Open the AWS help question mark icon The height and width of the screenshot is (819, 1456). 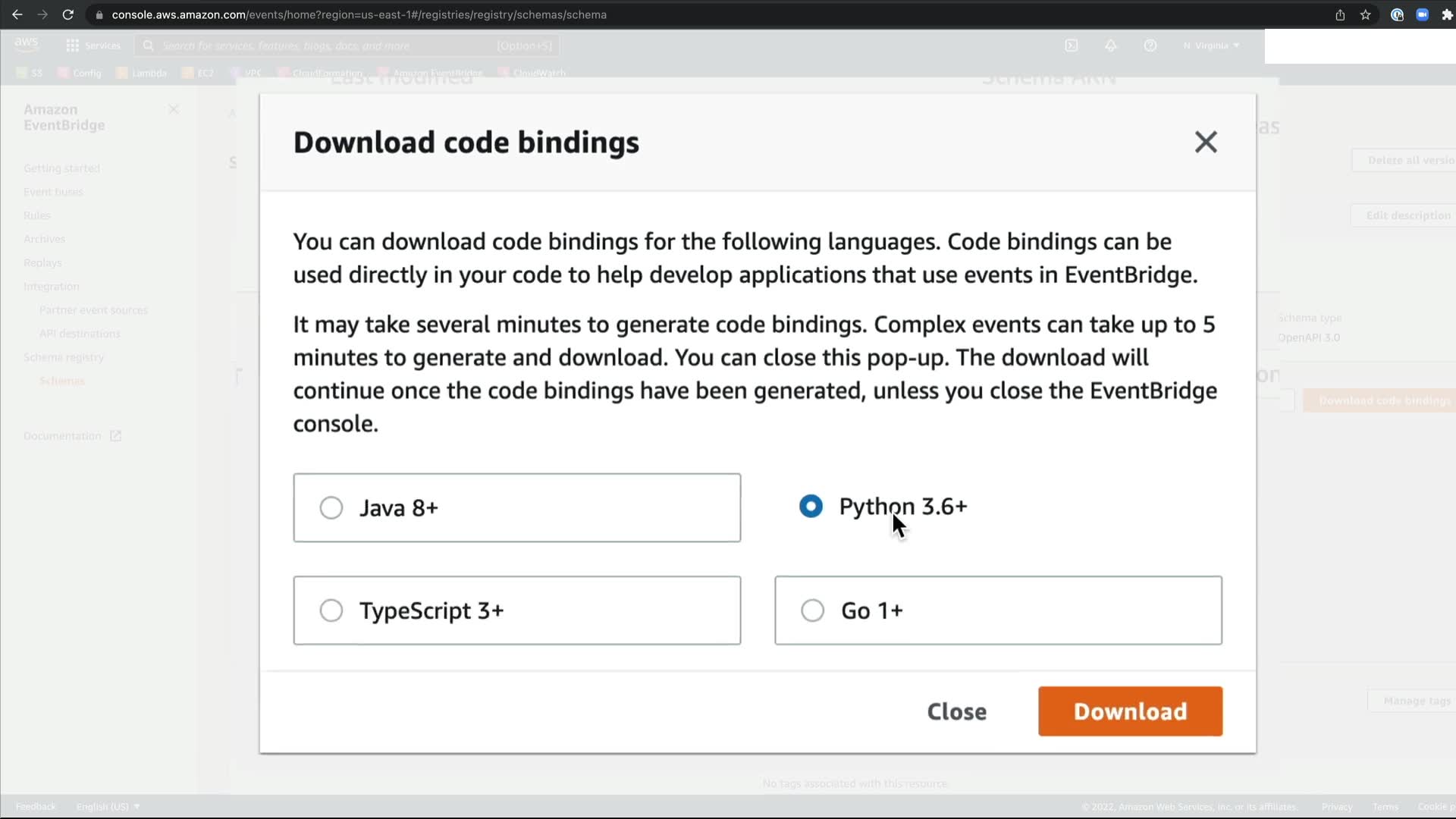(x=1150, y=45)
